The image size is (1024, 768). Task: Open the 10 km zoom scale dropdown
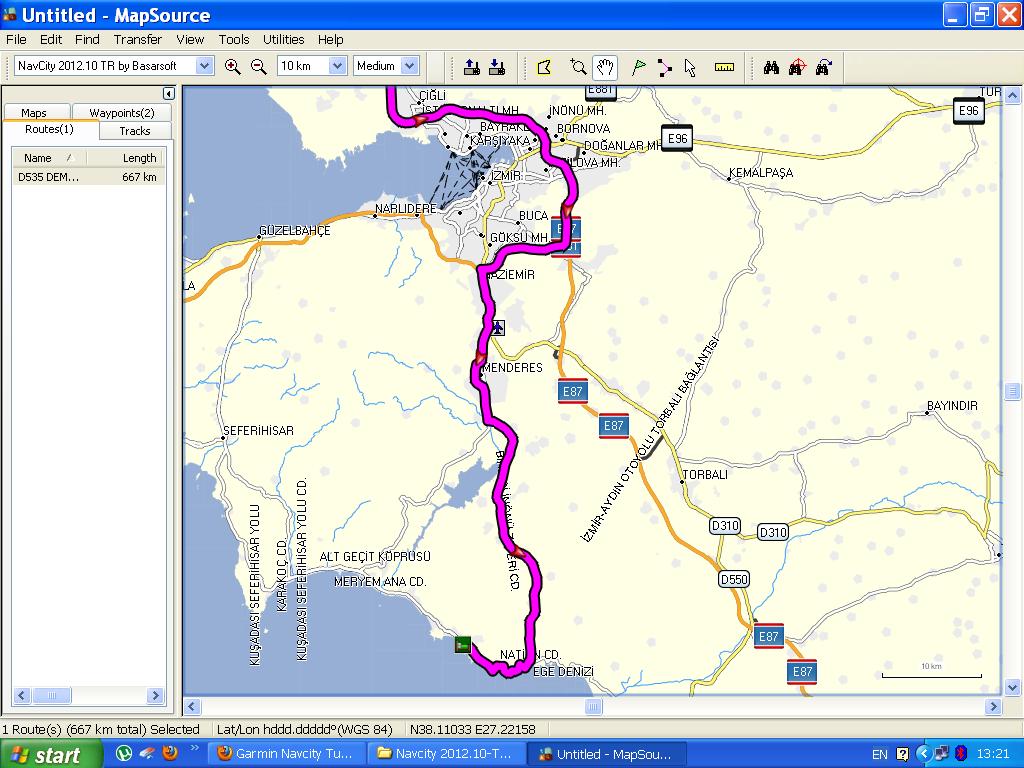pos(337,66)
